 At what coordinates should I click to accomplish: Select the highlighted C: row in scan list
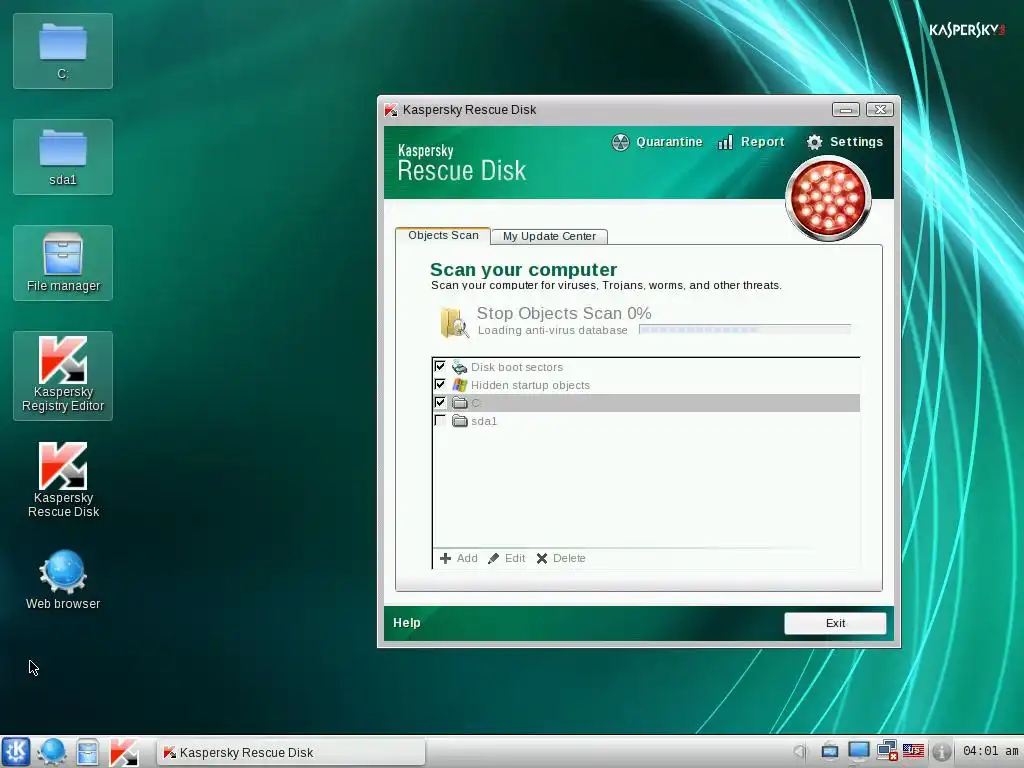click(x=646, y=403)
